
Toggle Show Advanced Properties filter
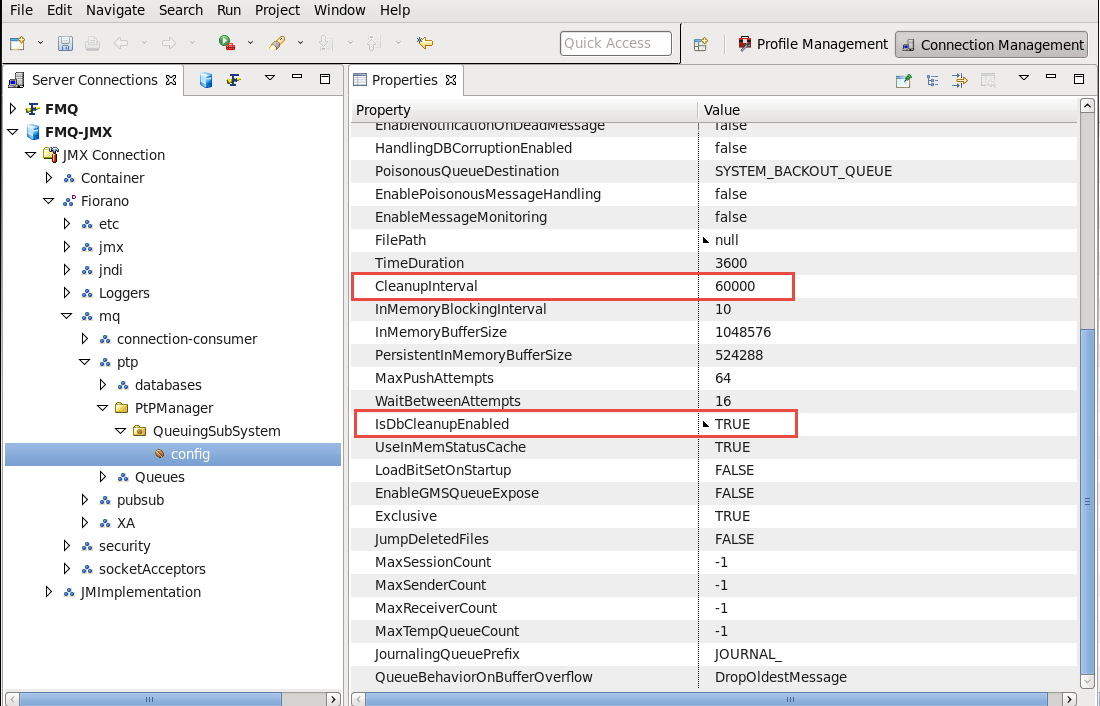click(960, 80)
